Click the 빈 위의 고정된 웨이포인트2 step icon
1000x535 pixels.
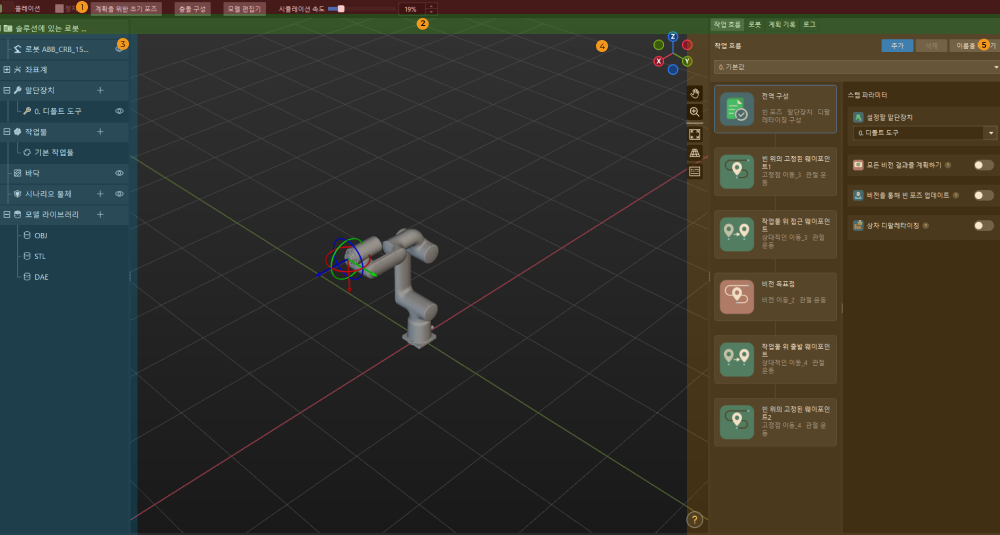tap(737, 421)
